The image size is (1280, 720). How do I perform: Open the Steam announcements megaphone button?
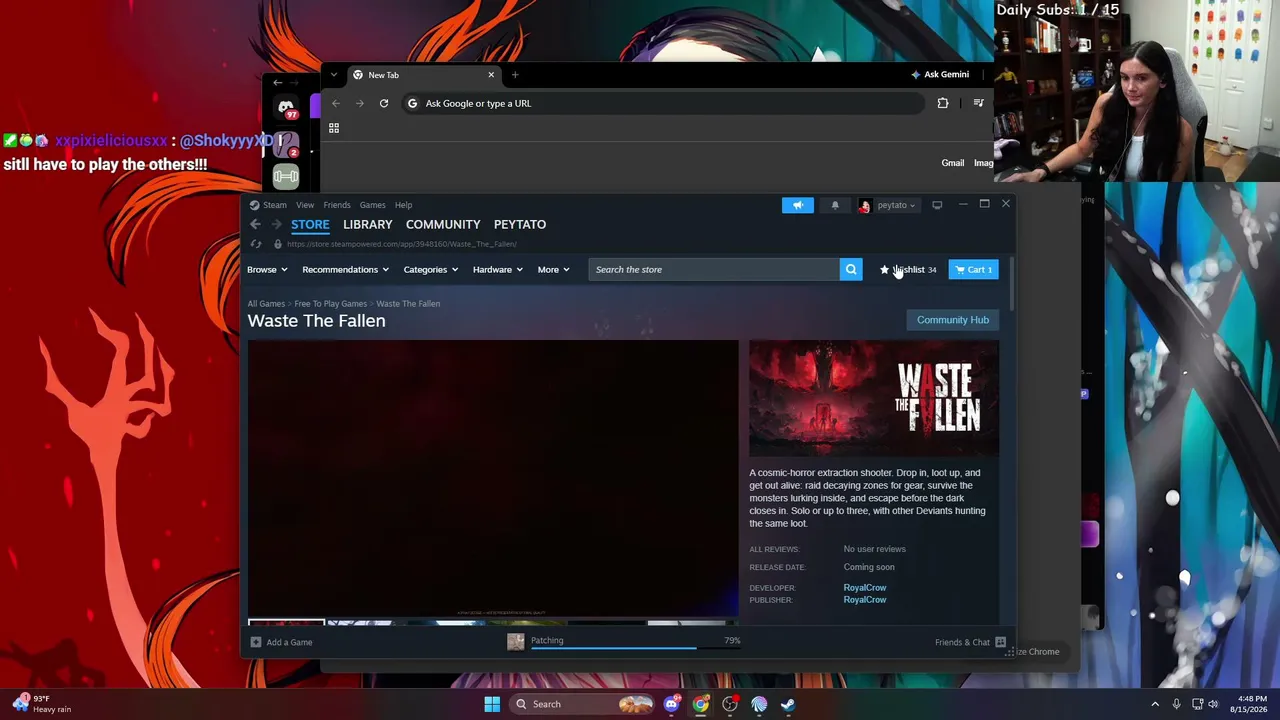(798, 205)
